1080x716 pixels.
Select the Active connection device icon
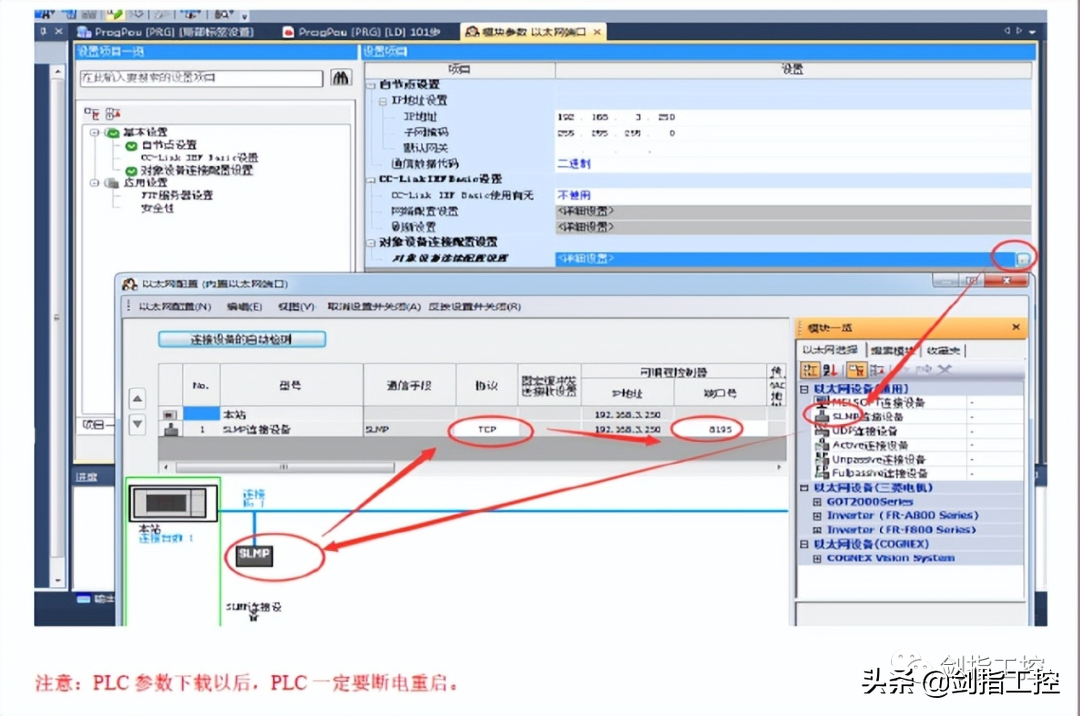click(822, 445)
